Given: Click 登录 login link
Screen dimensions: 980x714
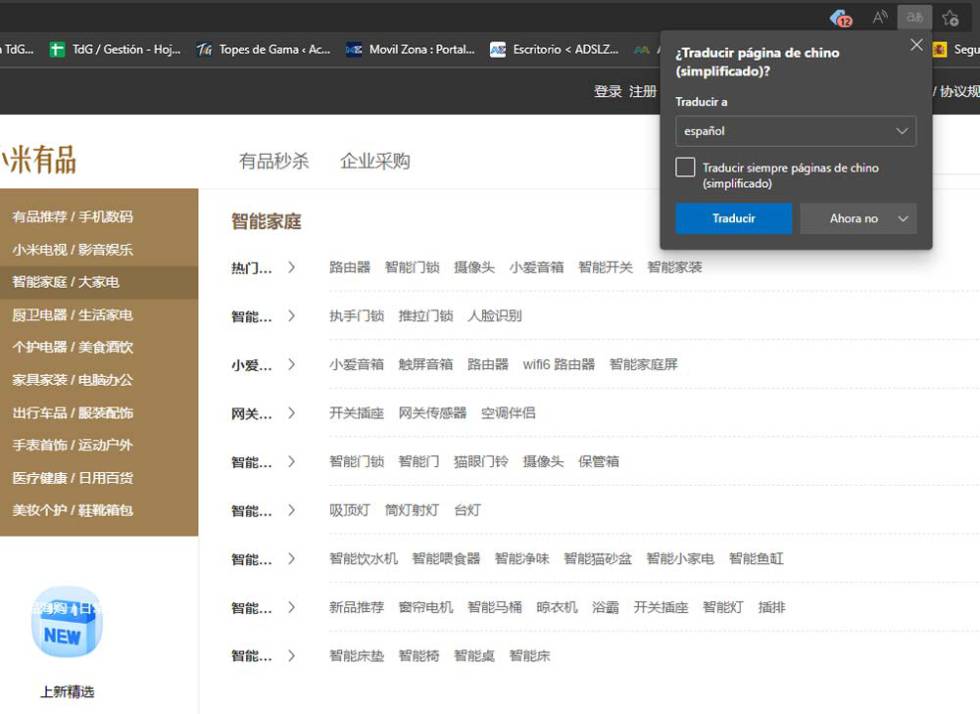Looking at the screenshot, I should click(x=608, y=91).
